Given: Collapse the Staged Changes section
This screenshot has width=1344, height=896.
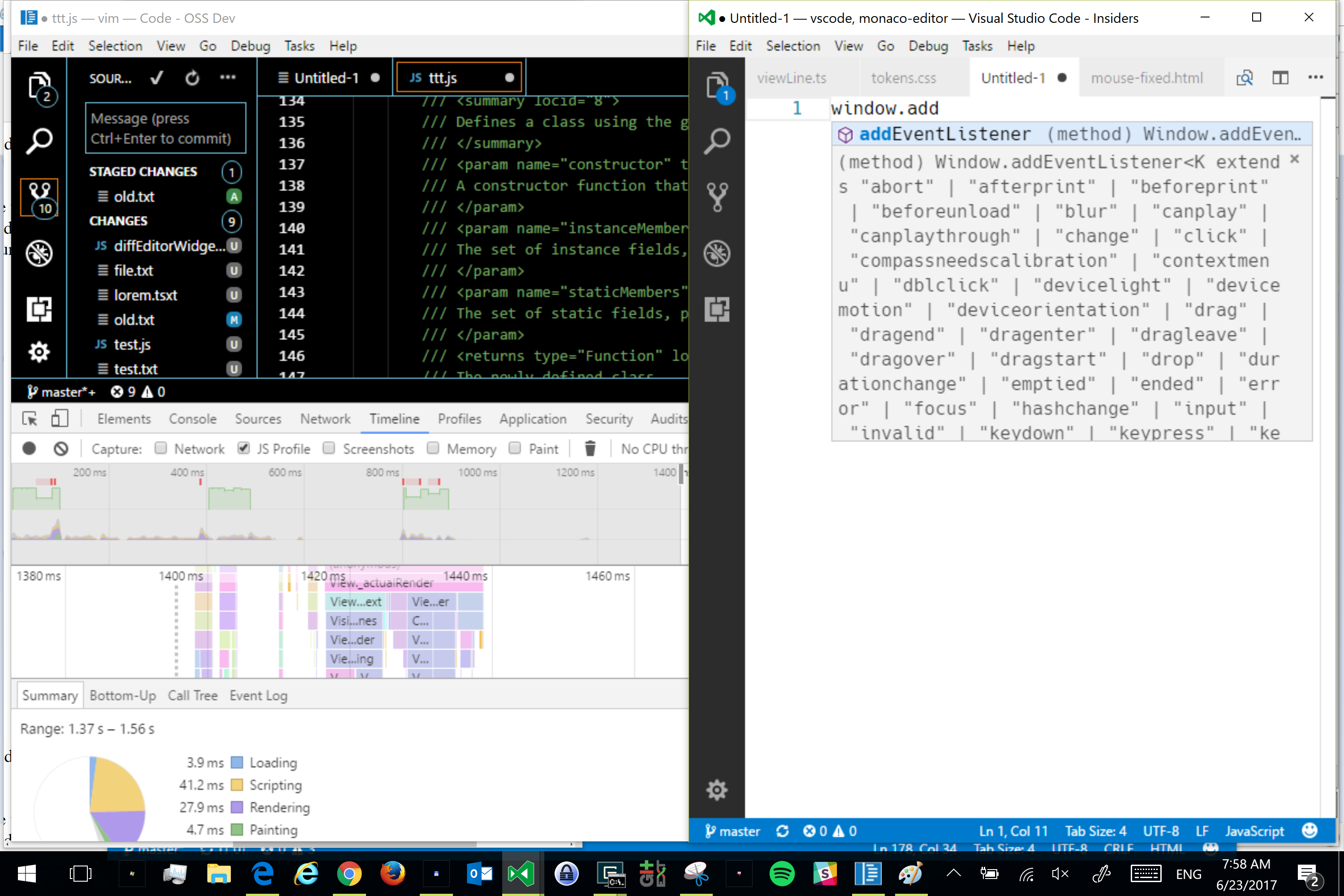Looking at the screenshot, I should 144,172.
